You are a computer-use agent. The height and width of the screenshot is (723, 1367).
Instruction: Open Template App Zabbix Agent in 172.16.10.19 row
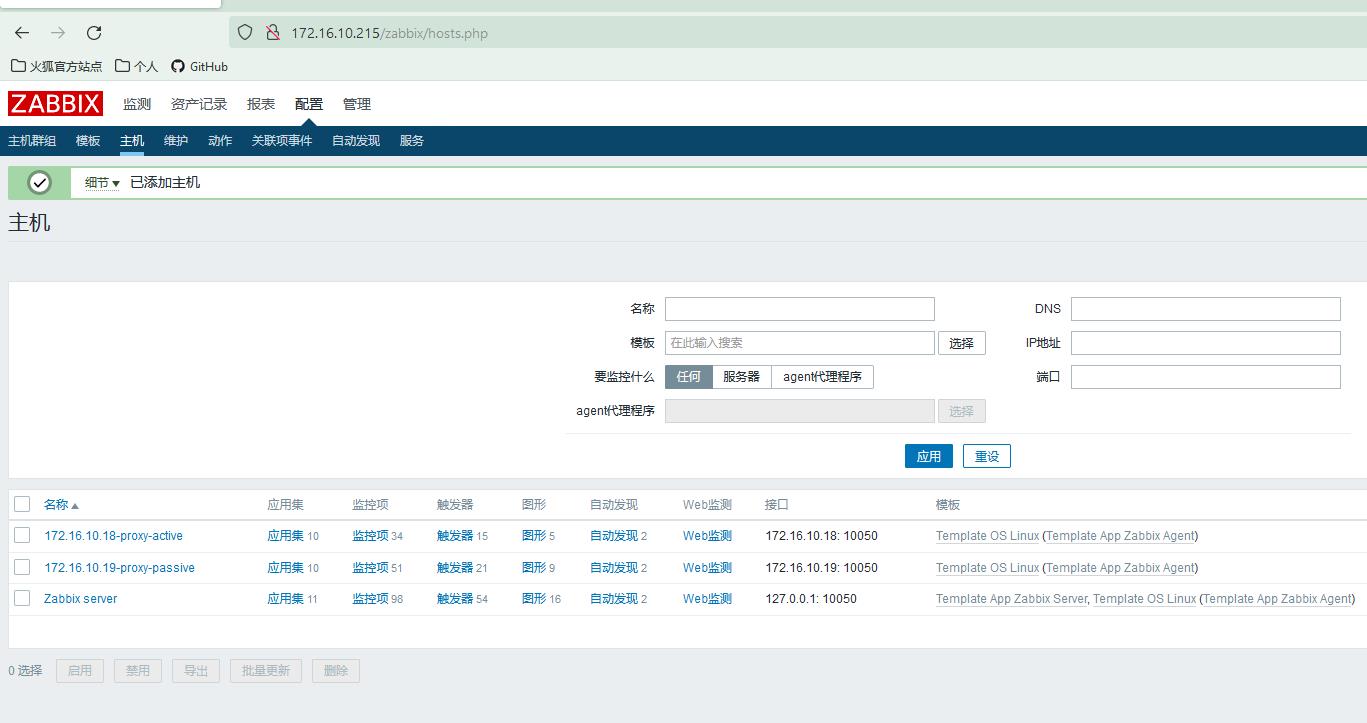click(x=1120, y=568)
